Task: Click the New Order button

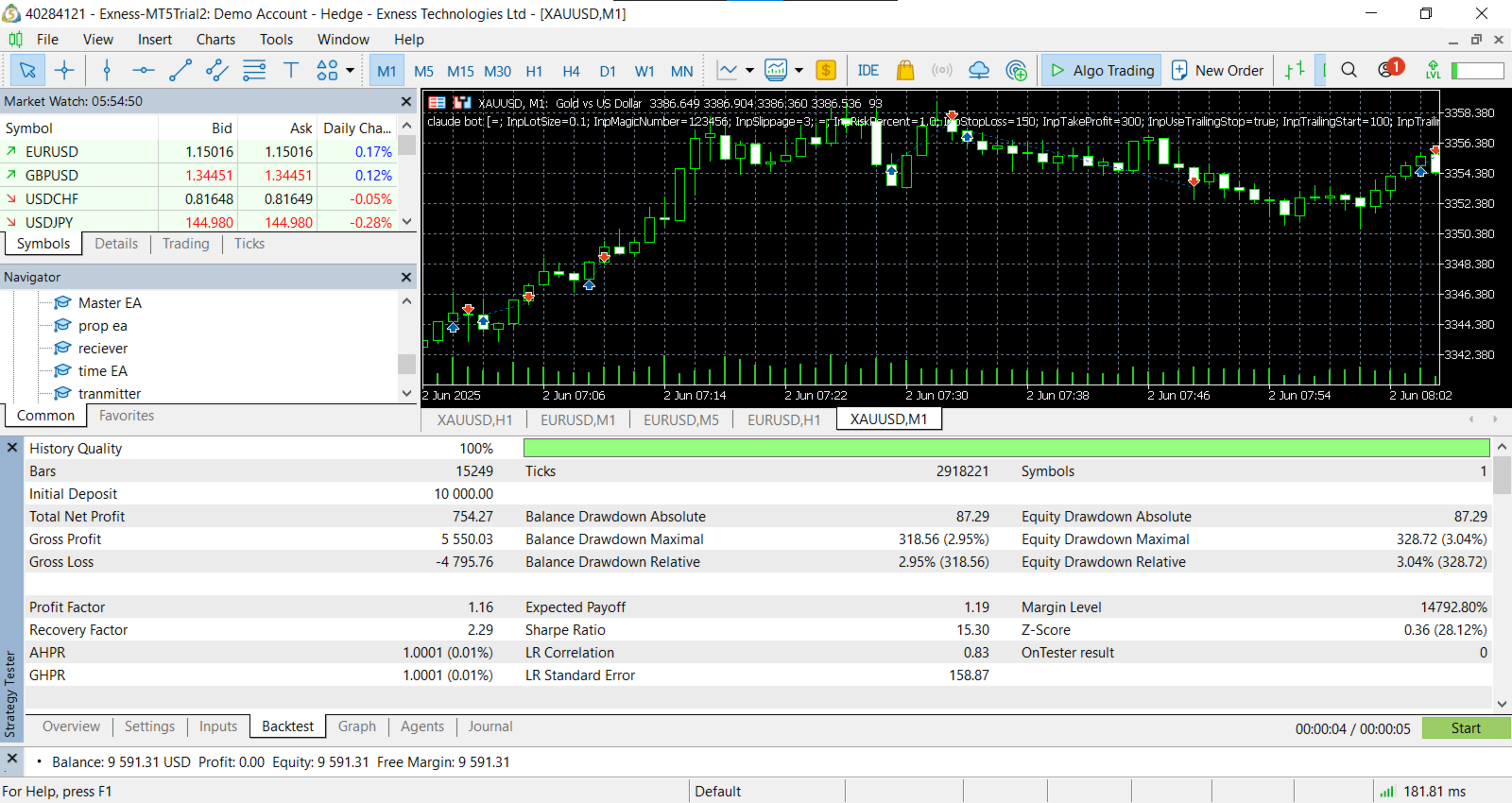Action: (1218, 70)
